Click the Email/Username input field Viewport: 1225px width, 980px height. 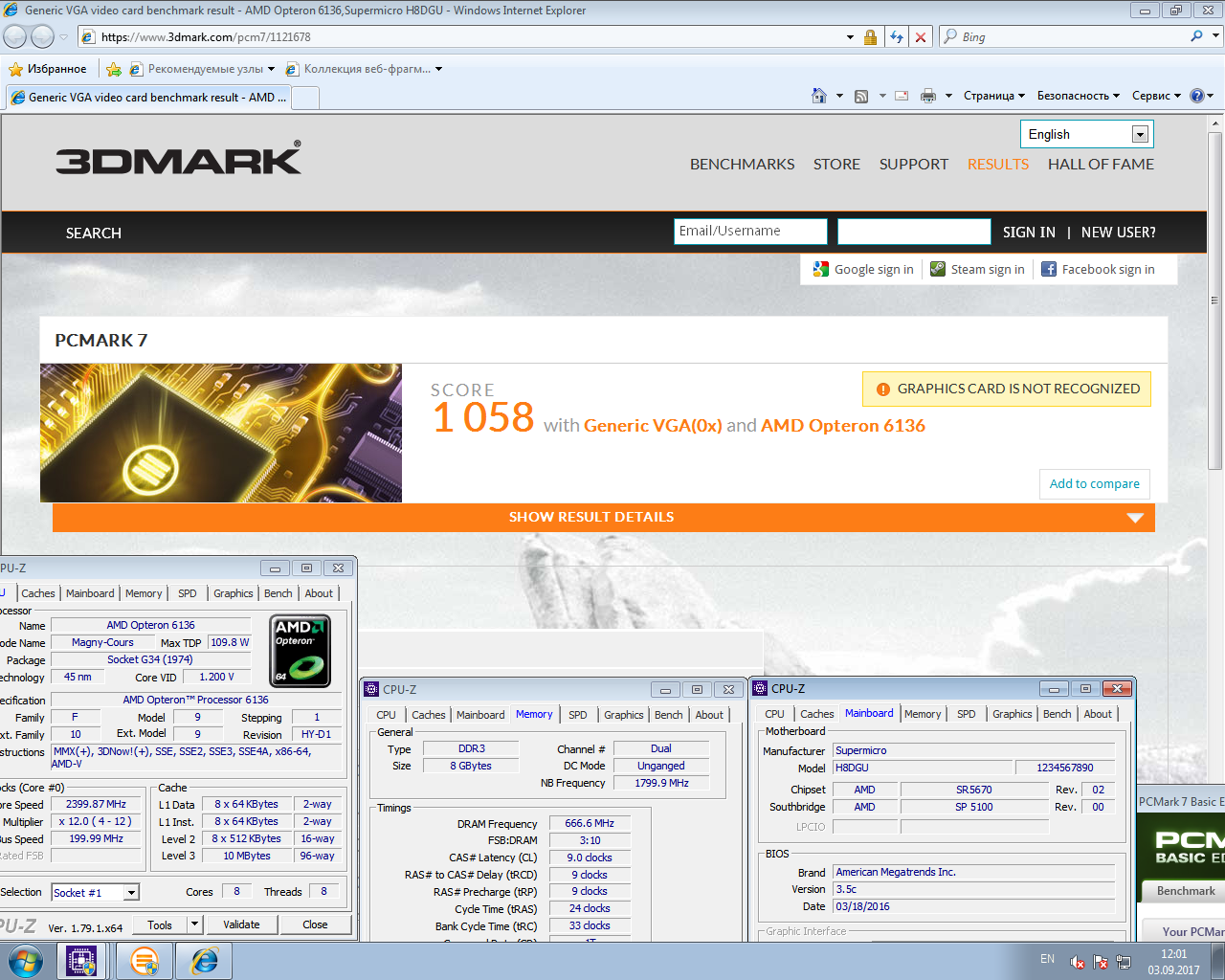pyautogui.click(x=750, y=232)
